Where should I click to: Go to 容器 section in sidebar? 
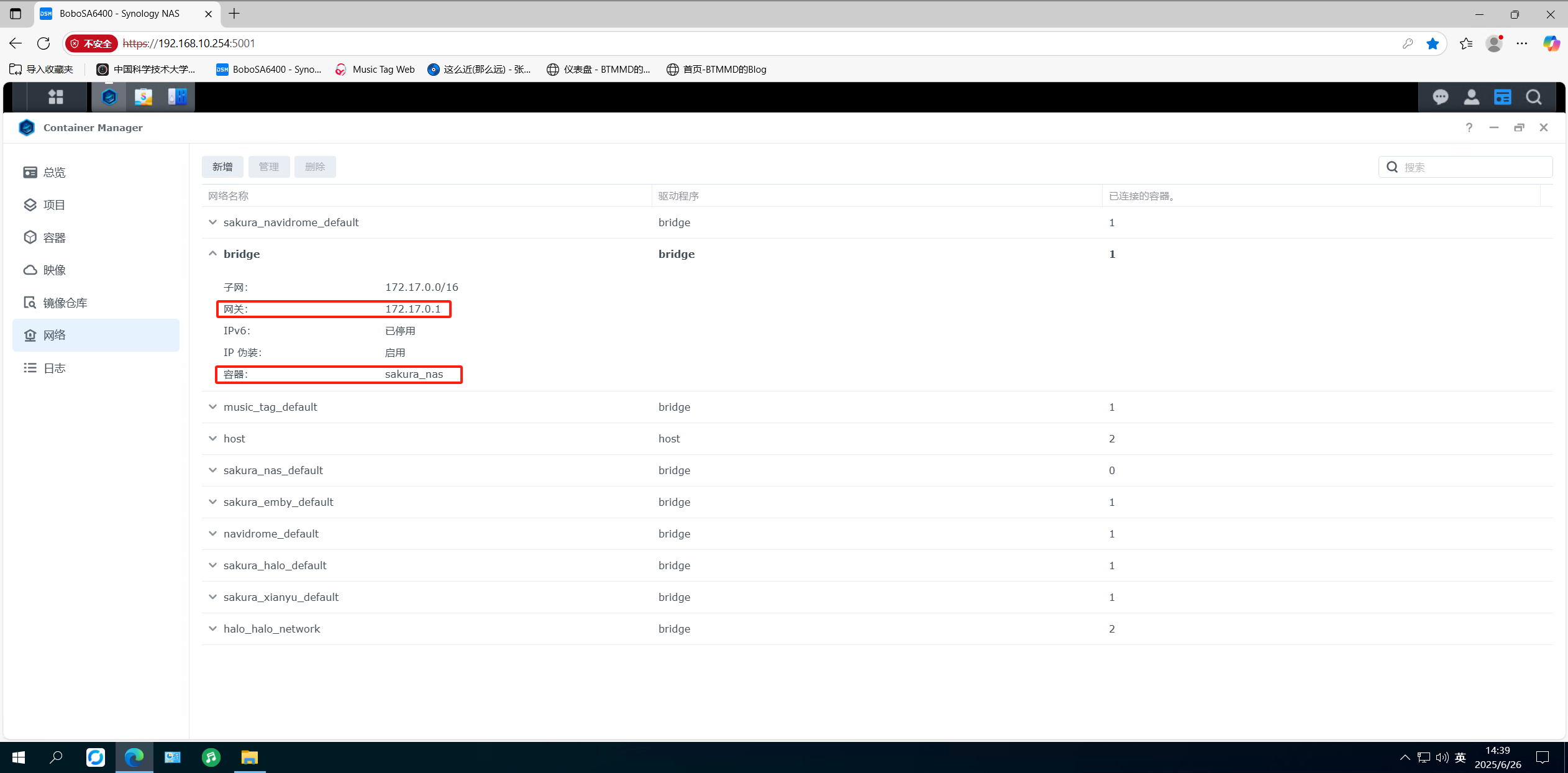[54, 237]
